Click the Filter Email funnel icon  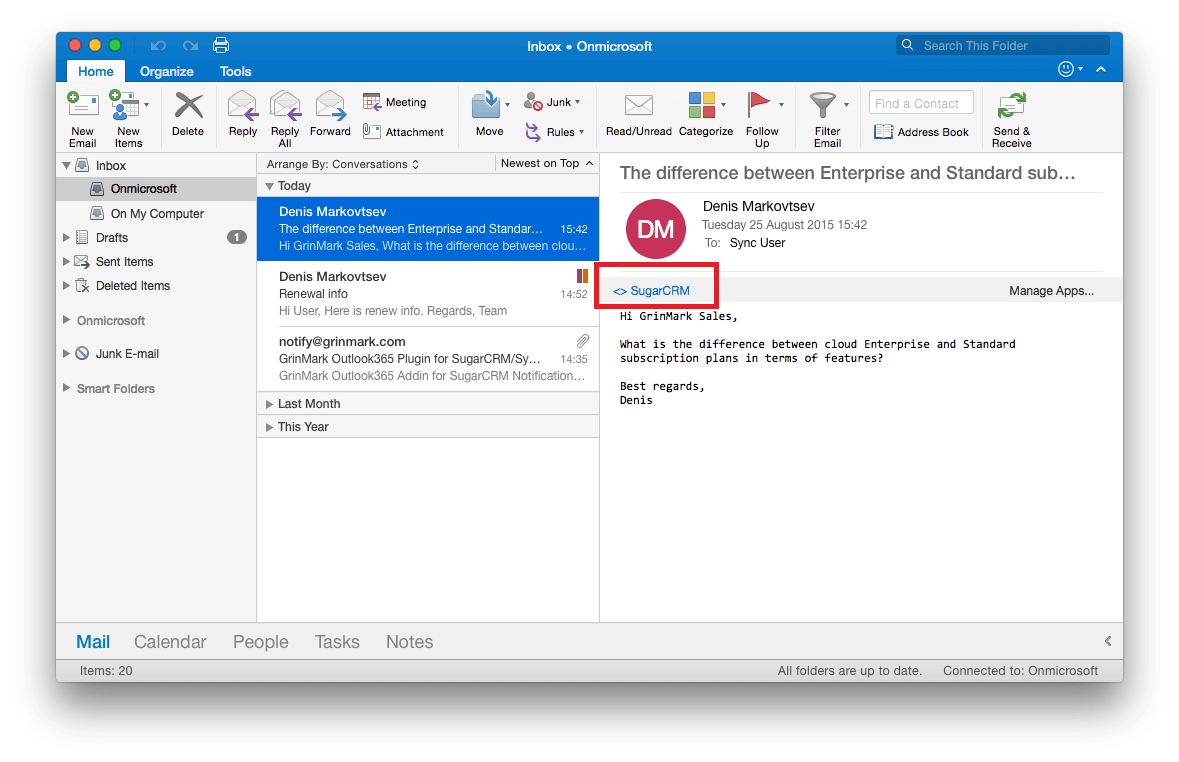coord(823,105)
